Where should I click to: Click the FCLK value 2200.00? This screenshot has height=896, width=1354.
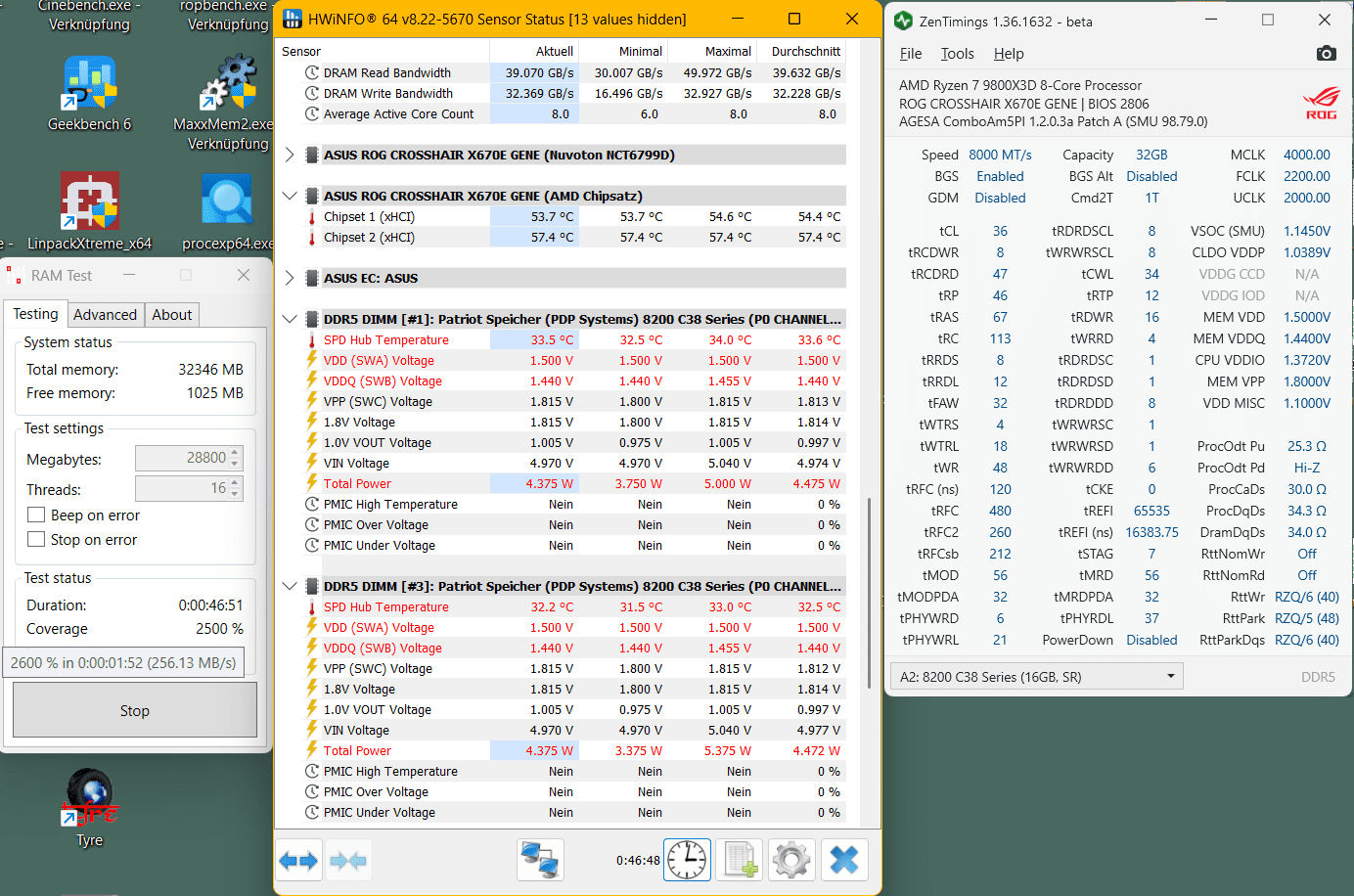[x=1306, y=176]
